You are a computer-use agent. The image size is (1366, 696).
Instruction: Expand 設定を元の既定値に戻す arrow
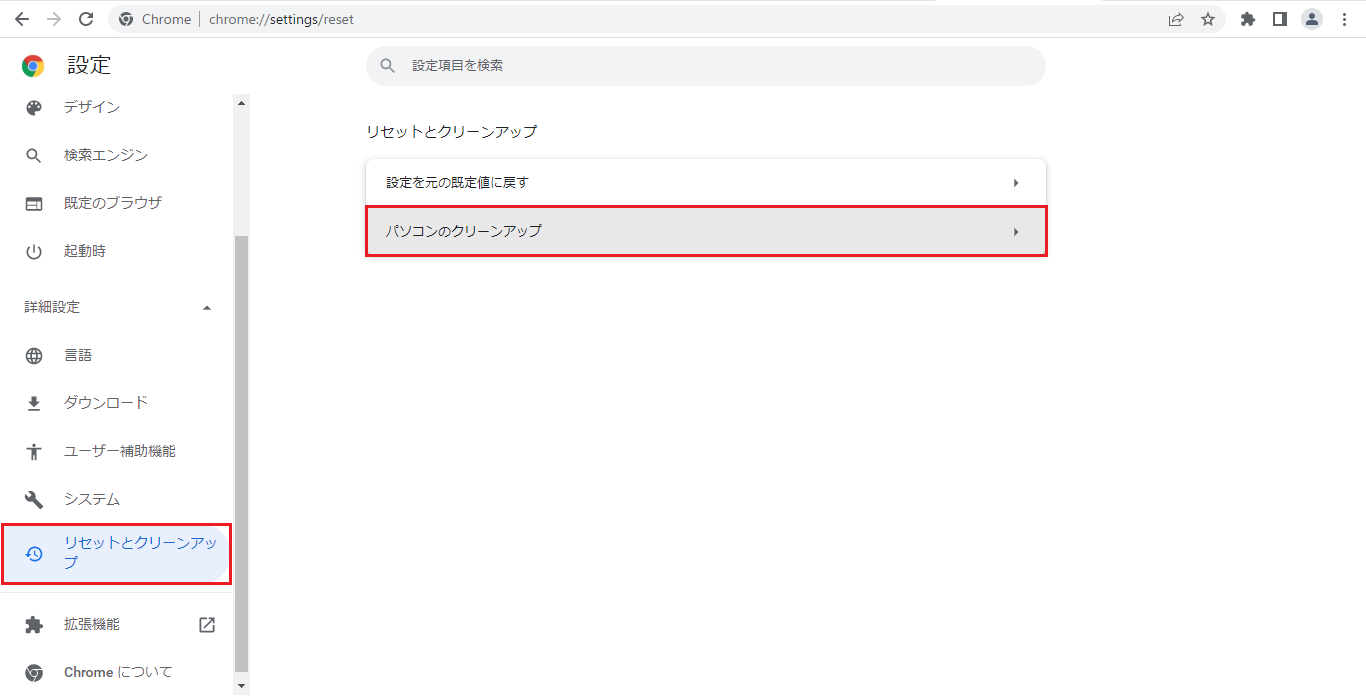point(1015,183)
